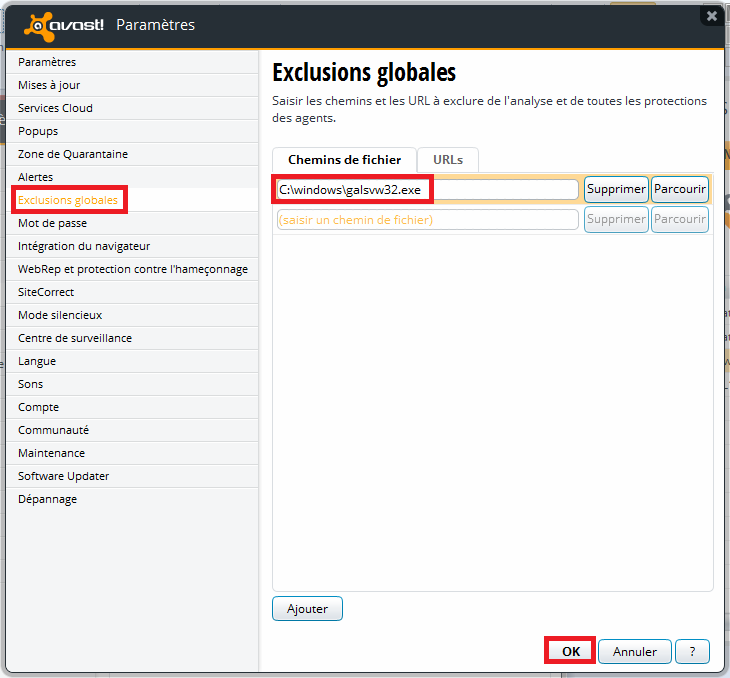Viewport: 730px width, 678px height.
Task: Delete the galsvw32.exe path with Supprimer
Action: point(616,189)
